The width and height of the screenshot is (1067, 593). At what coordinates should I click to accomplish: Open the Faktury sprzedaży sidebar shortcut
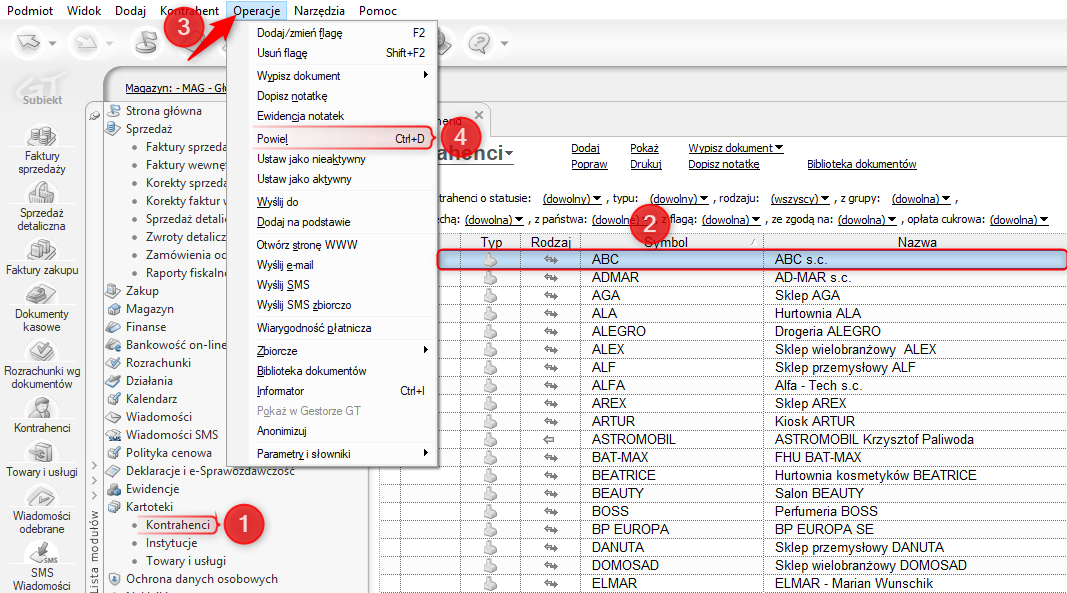coord(41,137)
